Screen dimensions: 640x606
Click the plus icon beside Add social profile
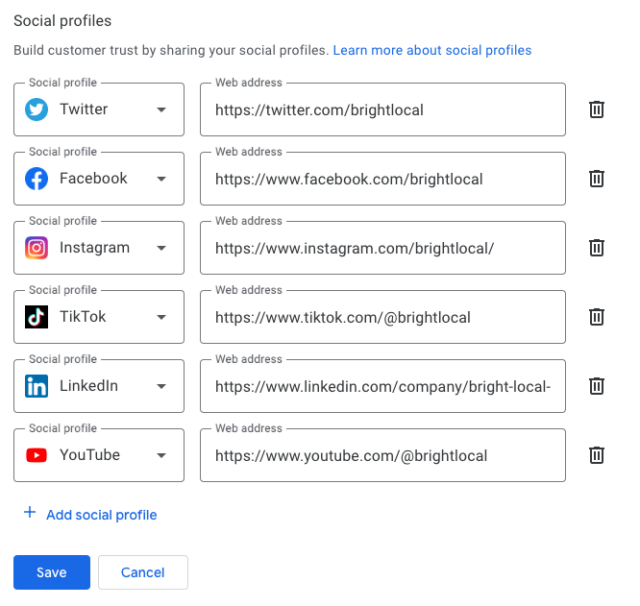tap(30, 513)
